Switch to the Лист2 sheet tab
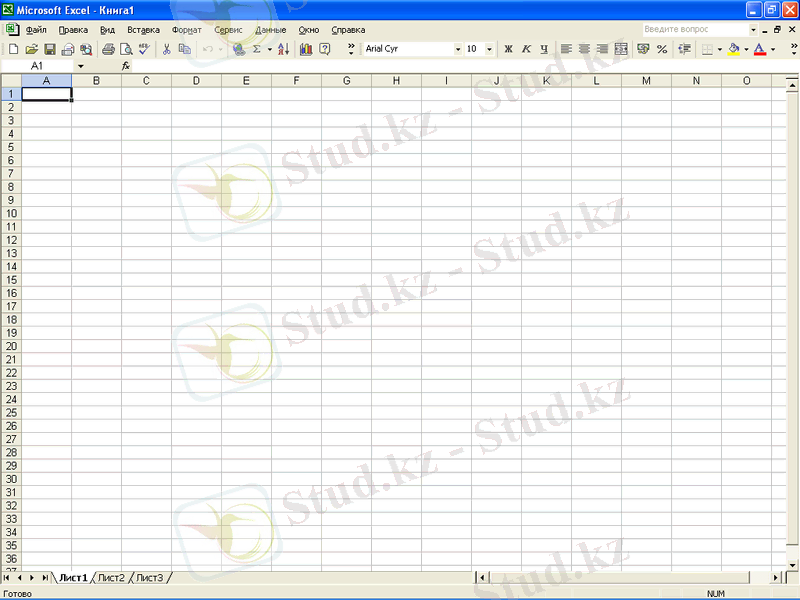800x600 pixels. [x=111, y=578]
